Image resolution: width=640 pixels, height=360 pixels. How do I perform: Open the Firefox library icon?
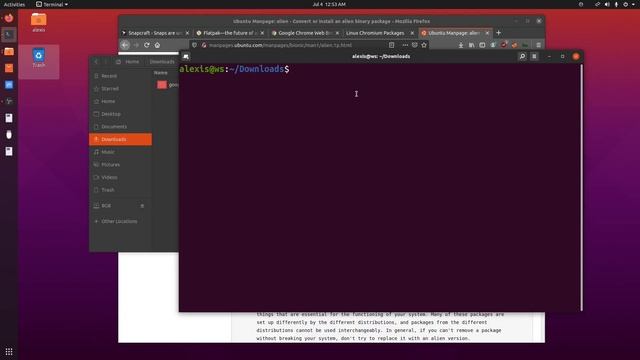[471, 45]
